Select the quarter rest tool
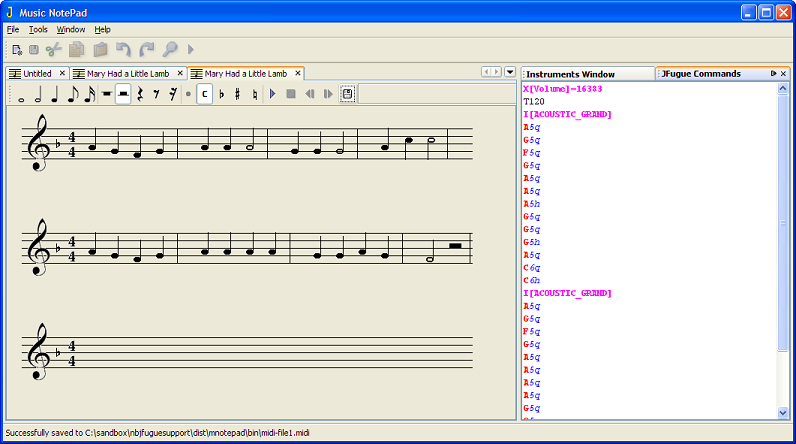This screenshot has width=796, height=444. 140,94
